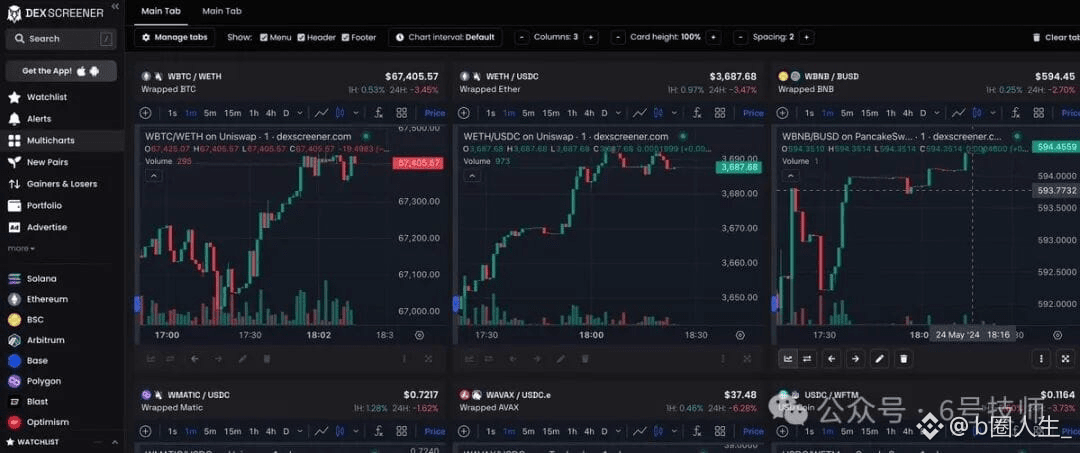Screen dimensions: 1080x453
Task: Toggle the Footer checkbox
Action: (x=345, y=37)
